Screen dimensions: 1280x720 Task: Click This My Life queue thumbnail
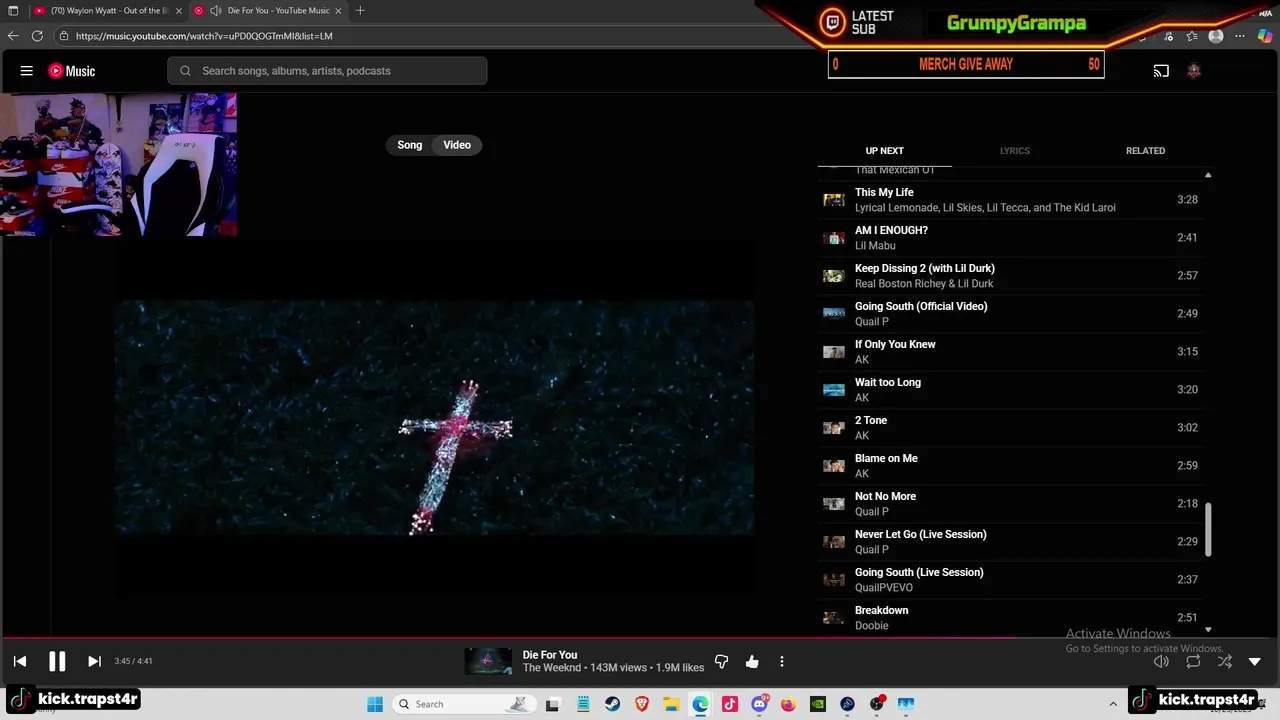(x=834, y=200)
